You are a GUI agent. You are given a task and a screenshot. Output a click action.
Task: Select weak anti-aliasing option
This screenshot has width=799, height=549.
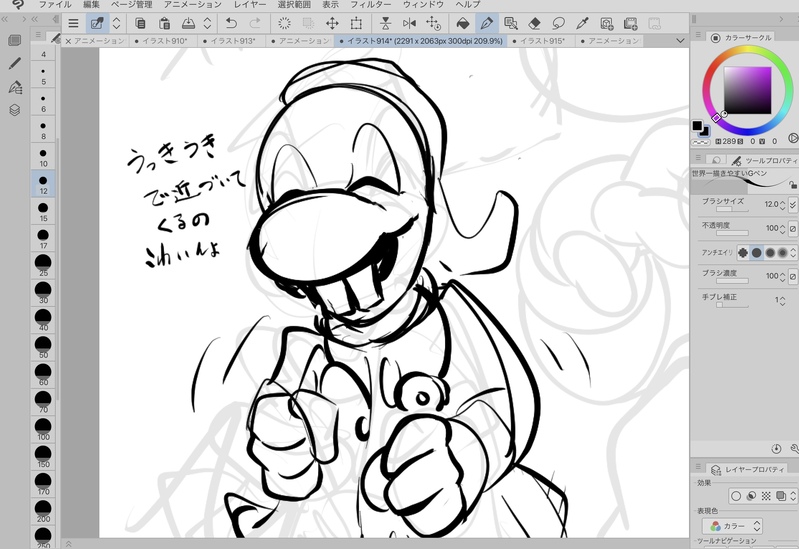pos(757,252)
